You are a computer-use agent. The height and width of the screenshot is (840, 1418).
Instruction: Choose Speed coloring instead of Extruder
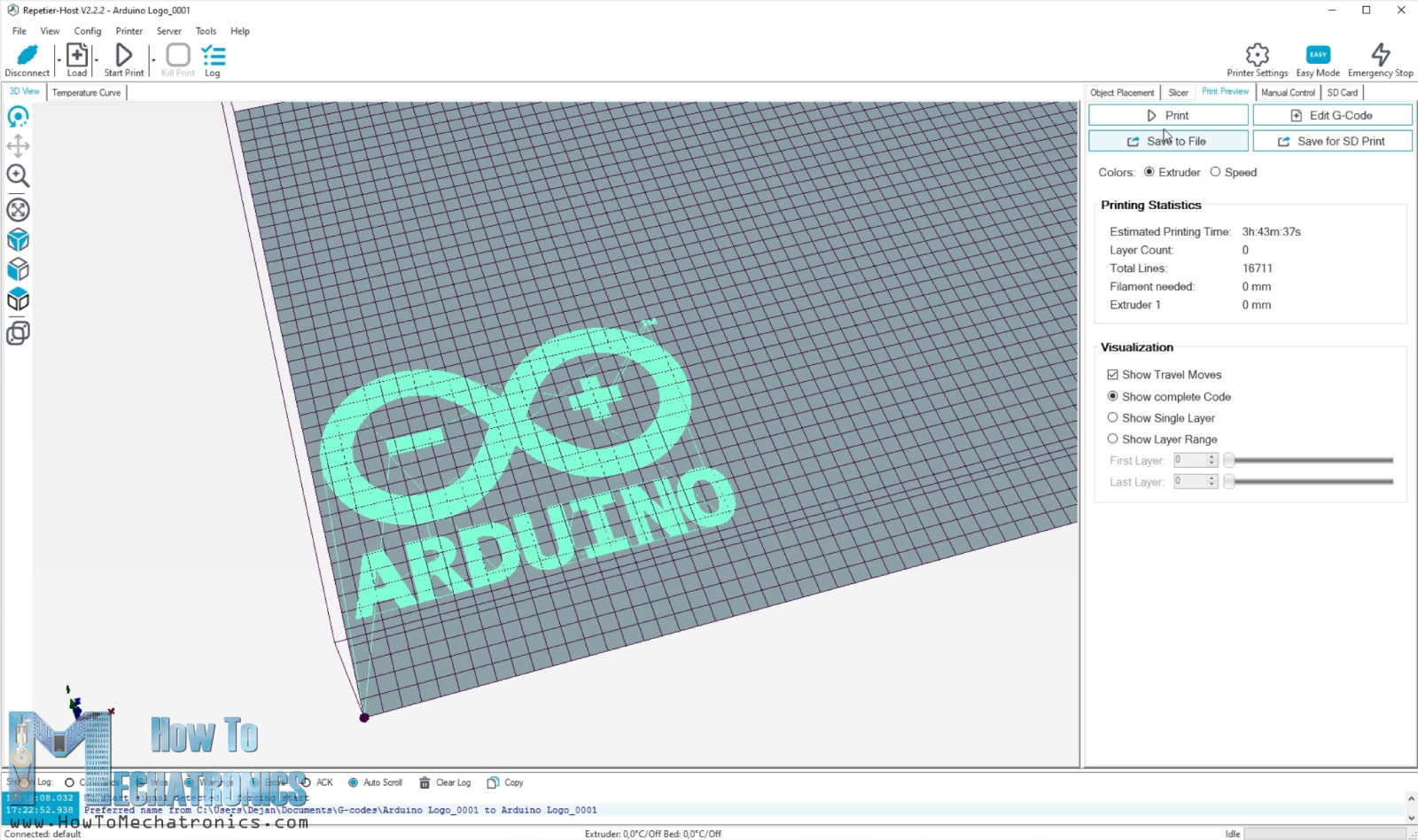(x=1215, y=172)
